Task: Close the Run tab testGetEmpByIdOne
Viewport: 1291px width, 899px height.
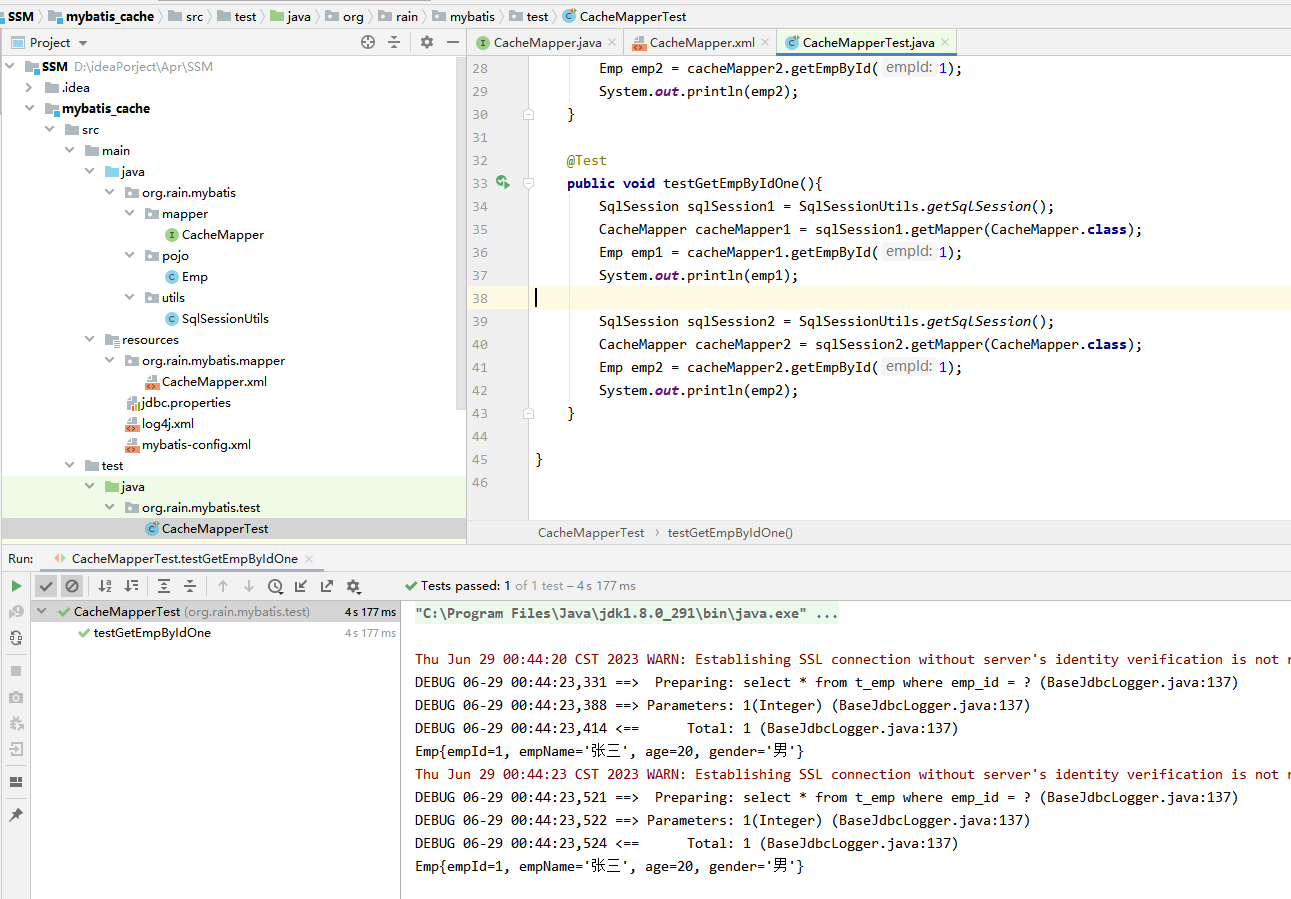Action: pyautogui.click(x=308, y=559)
